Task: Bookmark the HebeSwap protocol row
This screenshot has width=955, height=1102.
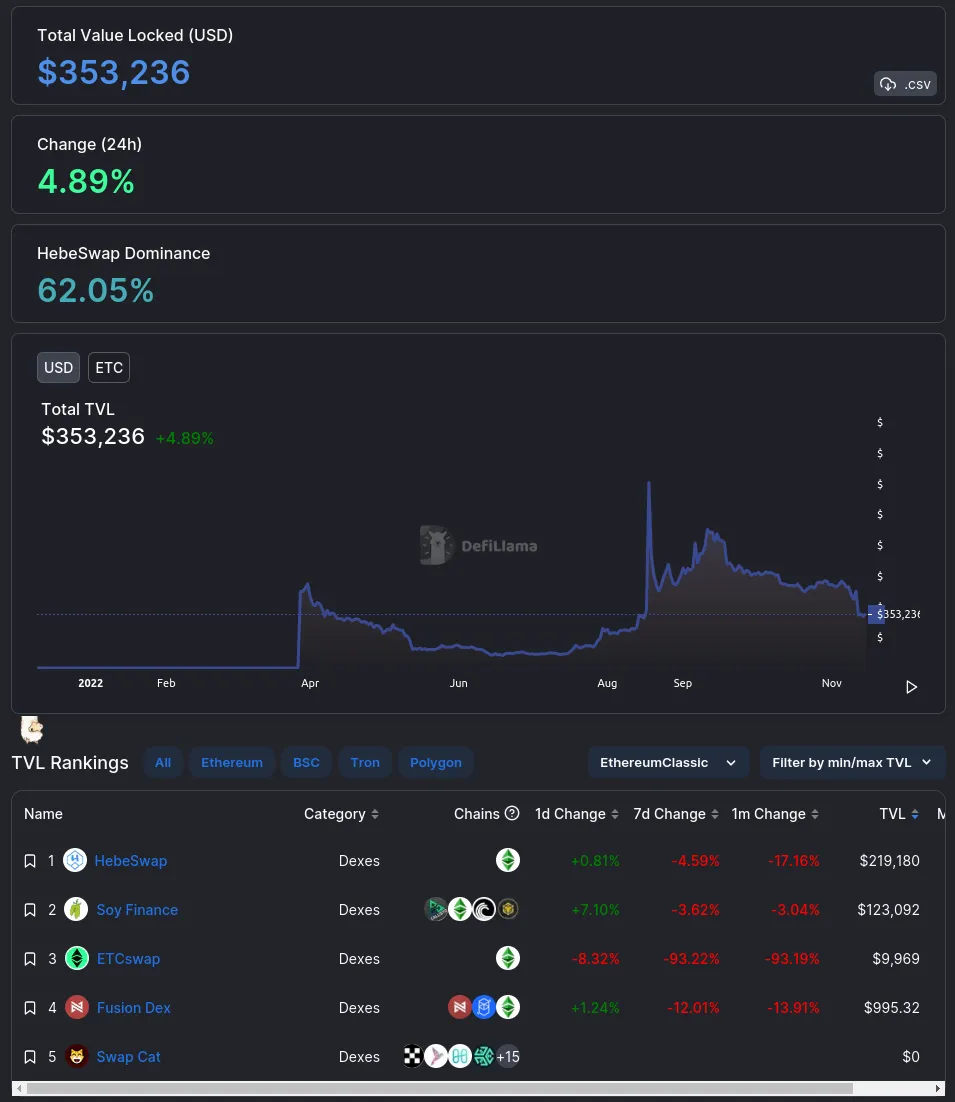Action: [x=30, y=861]
